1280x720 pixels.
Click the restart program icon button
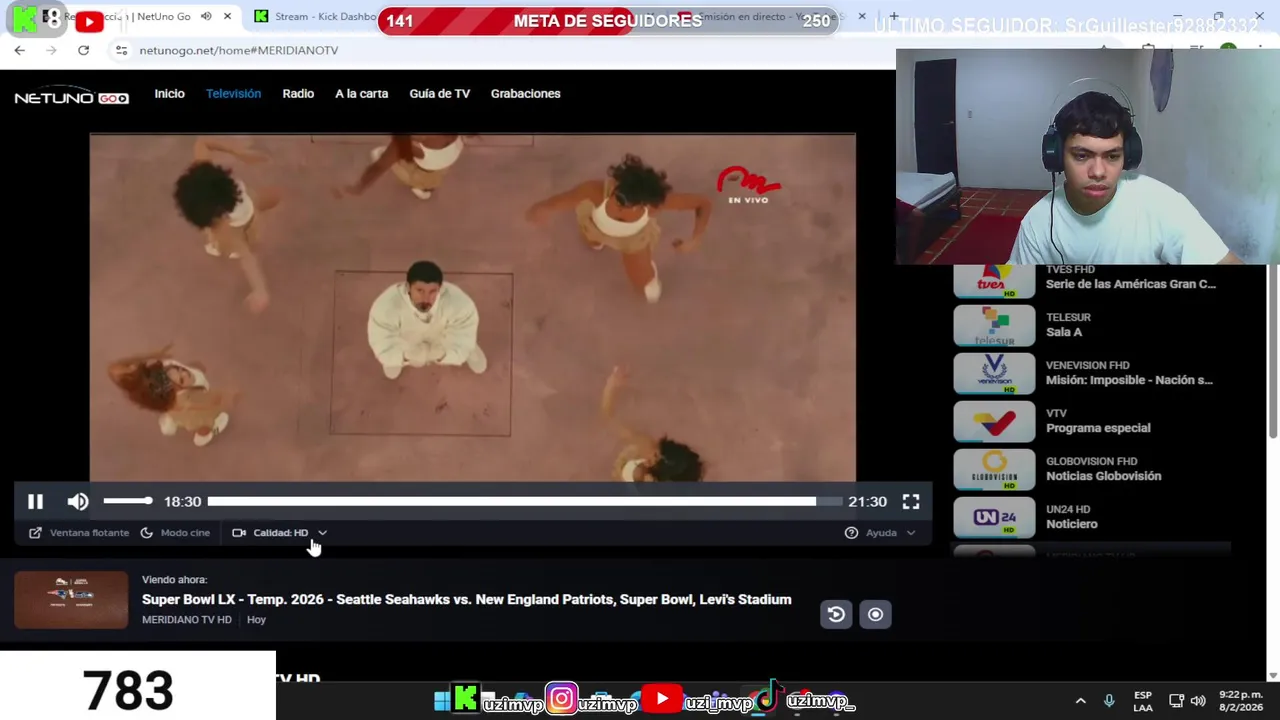pyautogui.click(x=836, y=615)
